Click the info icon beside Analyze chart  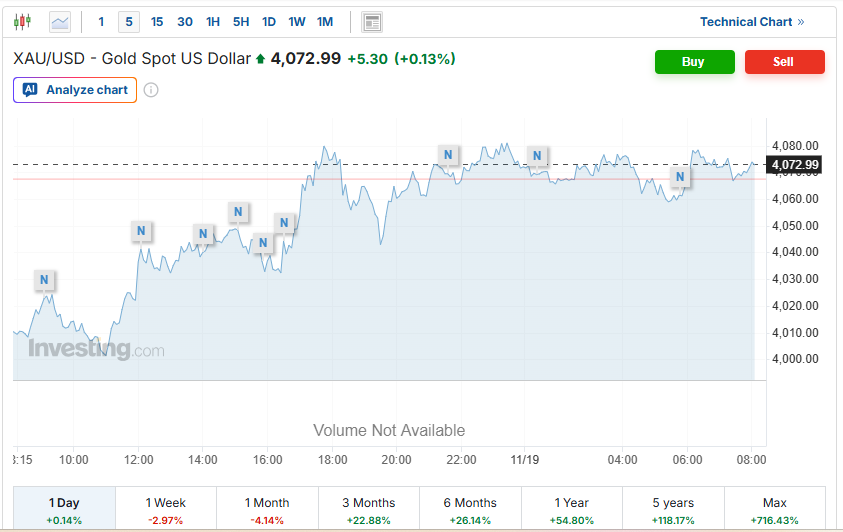pos(151,90)
